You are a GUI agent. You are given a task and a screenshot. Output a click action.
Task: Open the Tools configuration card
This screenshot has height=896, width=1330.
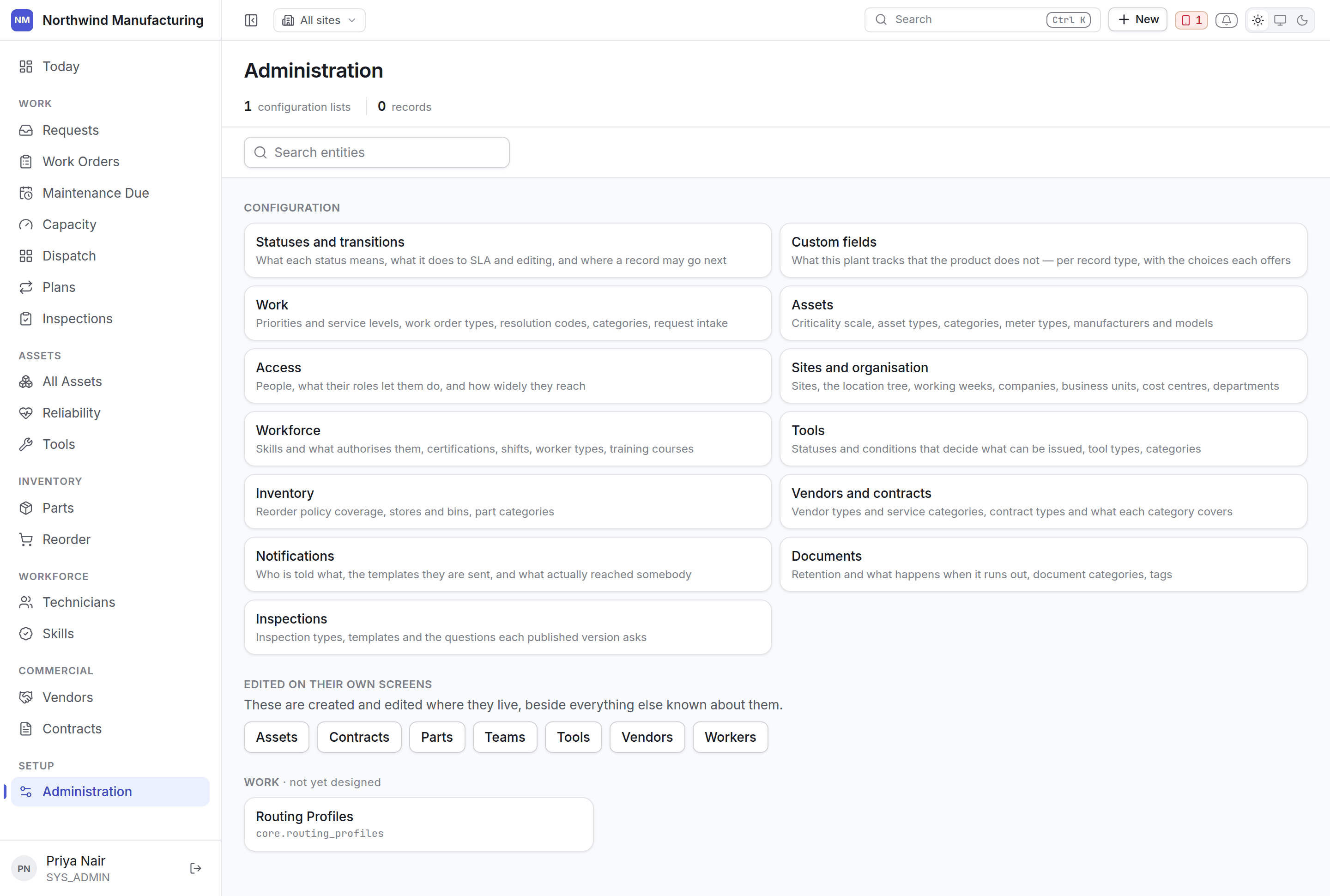pos(1043,439)
